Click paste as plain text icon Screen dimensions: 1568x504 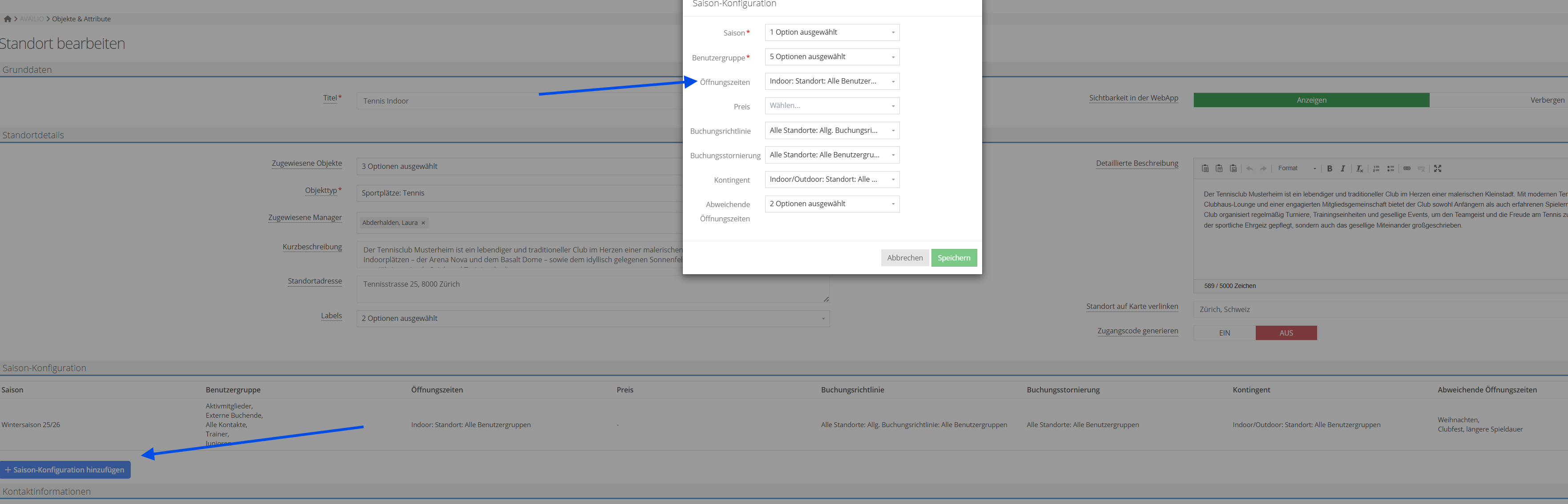pos(1219,168)
